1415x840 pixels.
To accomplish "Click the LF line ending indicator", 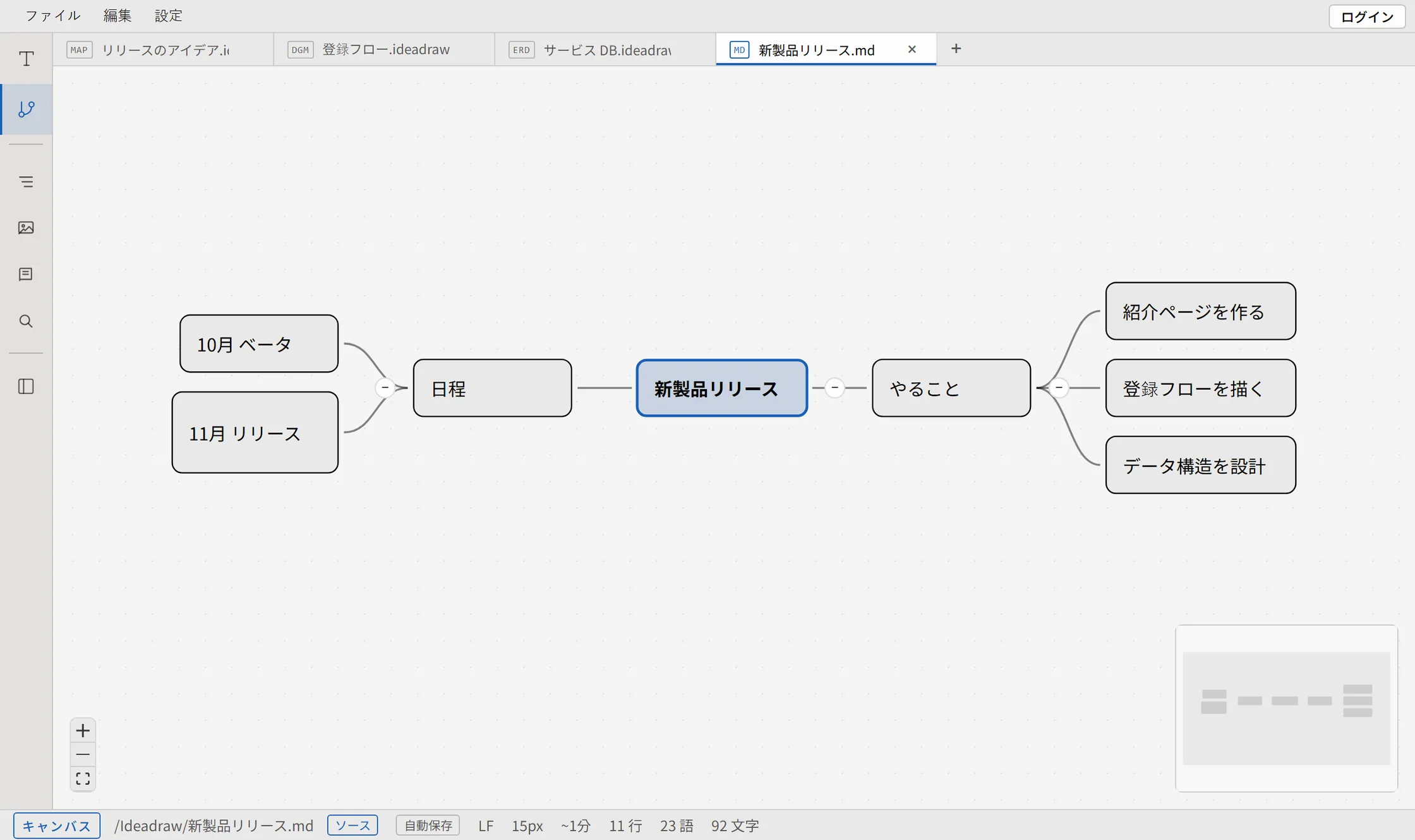I will click(x=485, y=825).
